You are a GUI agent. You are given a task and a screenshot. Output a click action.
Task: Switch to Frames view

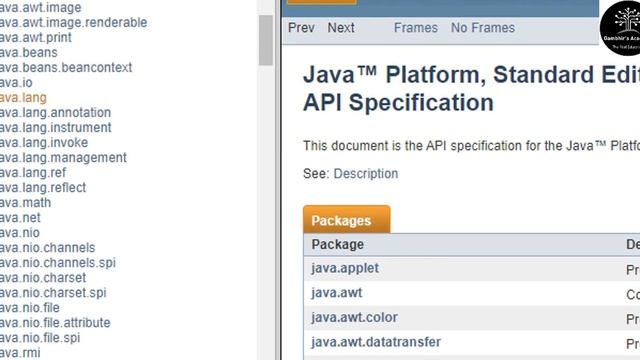click(416, 28)
